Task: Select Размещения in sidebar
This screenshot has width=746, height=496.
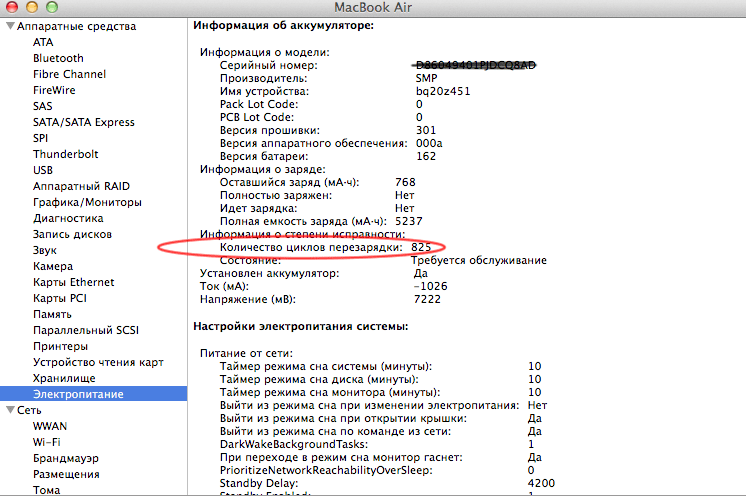Action: 66,474
